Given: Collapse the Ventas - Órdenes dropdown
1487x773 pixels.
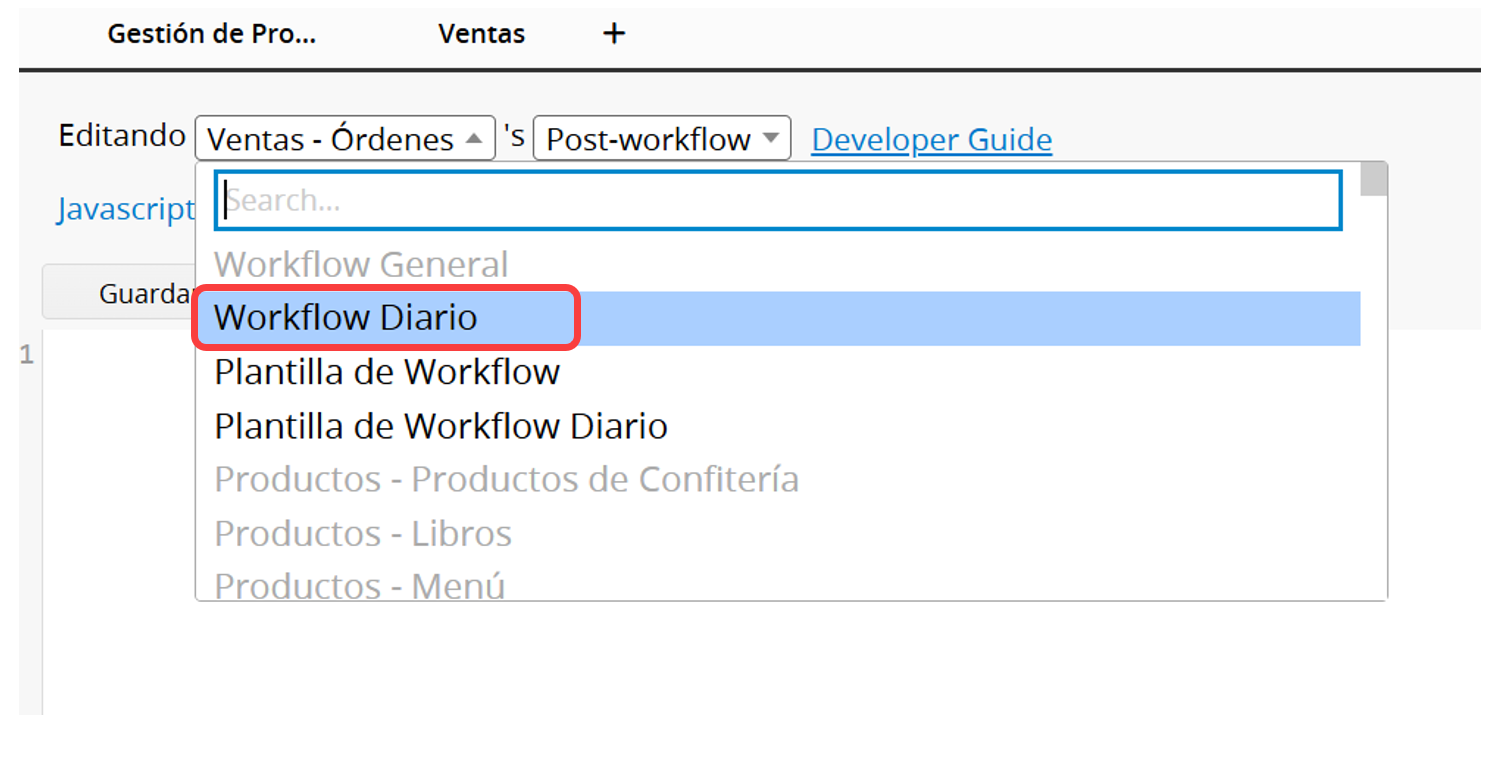Looking at the screenshot, I should [x=345, y=138].
